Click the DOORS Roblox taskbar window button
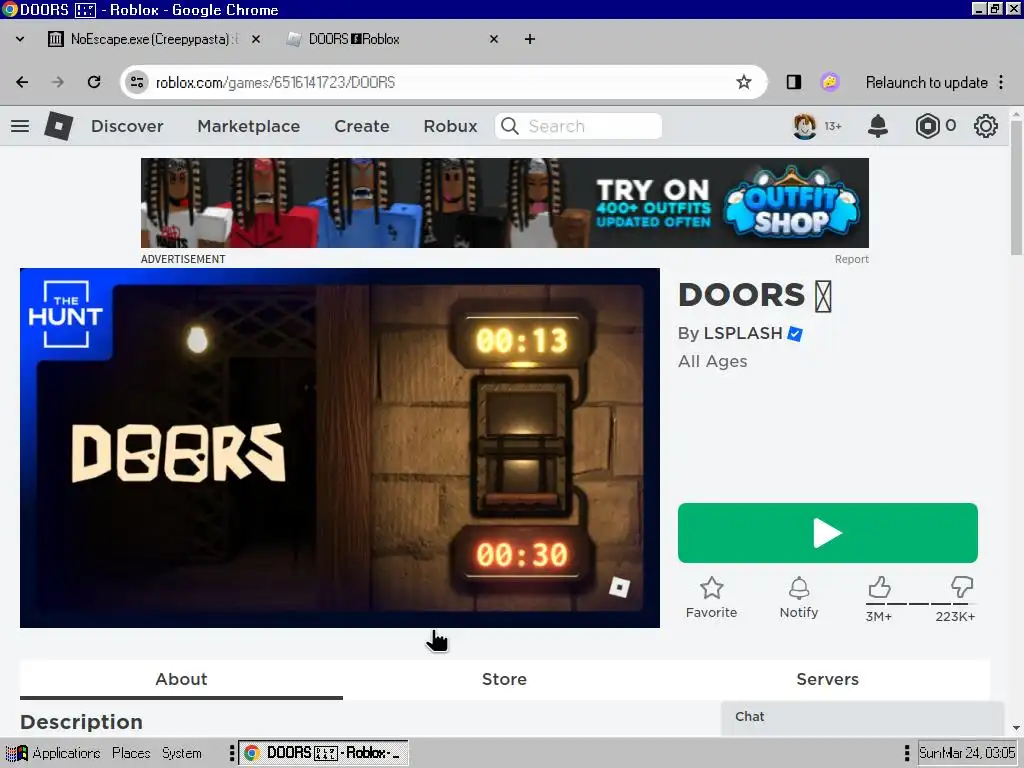This screenshot has width=1024, height=768. pos(323,753)
